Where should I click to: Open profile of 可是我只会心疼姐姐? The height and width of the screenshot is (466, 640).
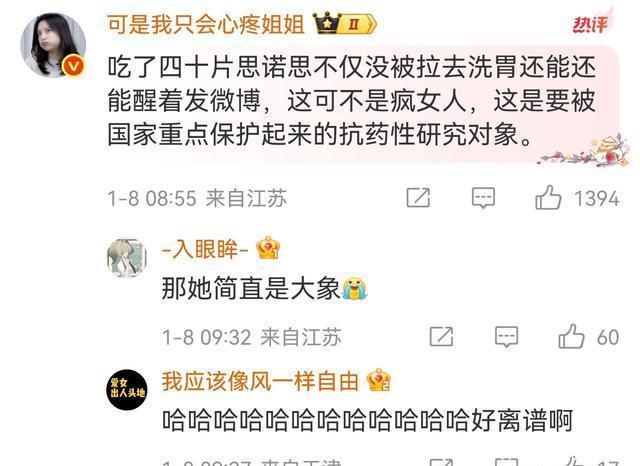pyautogui.click(x=206, y=24)
